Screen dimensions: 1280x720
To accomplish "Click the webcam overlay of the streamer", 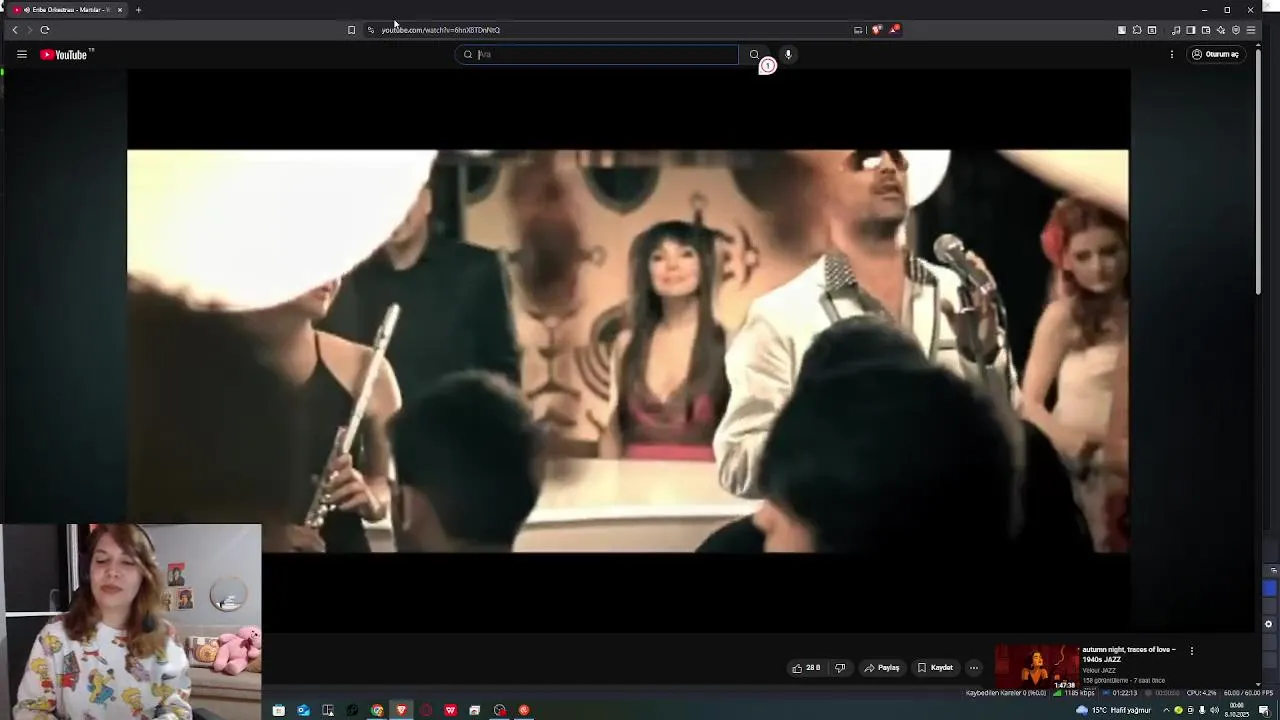I will (131, 621).
